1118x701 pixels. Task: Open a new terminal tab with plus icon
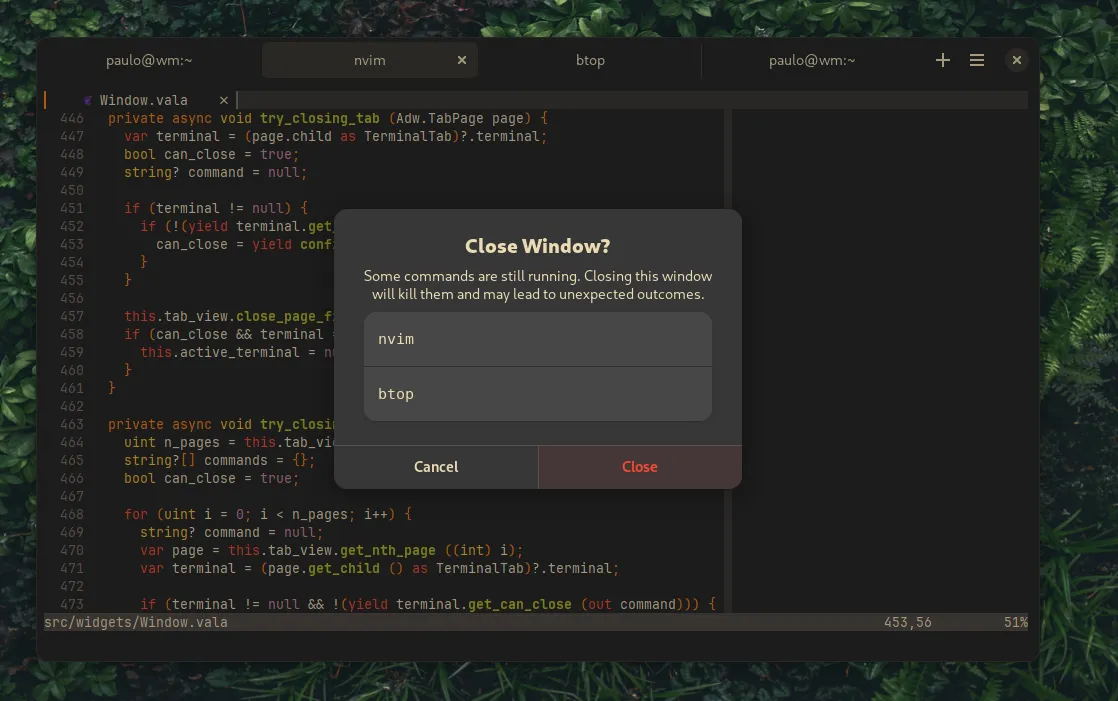coord(942,61)
